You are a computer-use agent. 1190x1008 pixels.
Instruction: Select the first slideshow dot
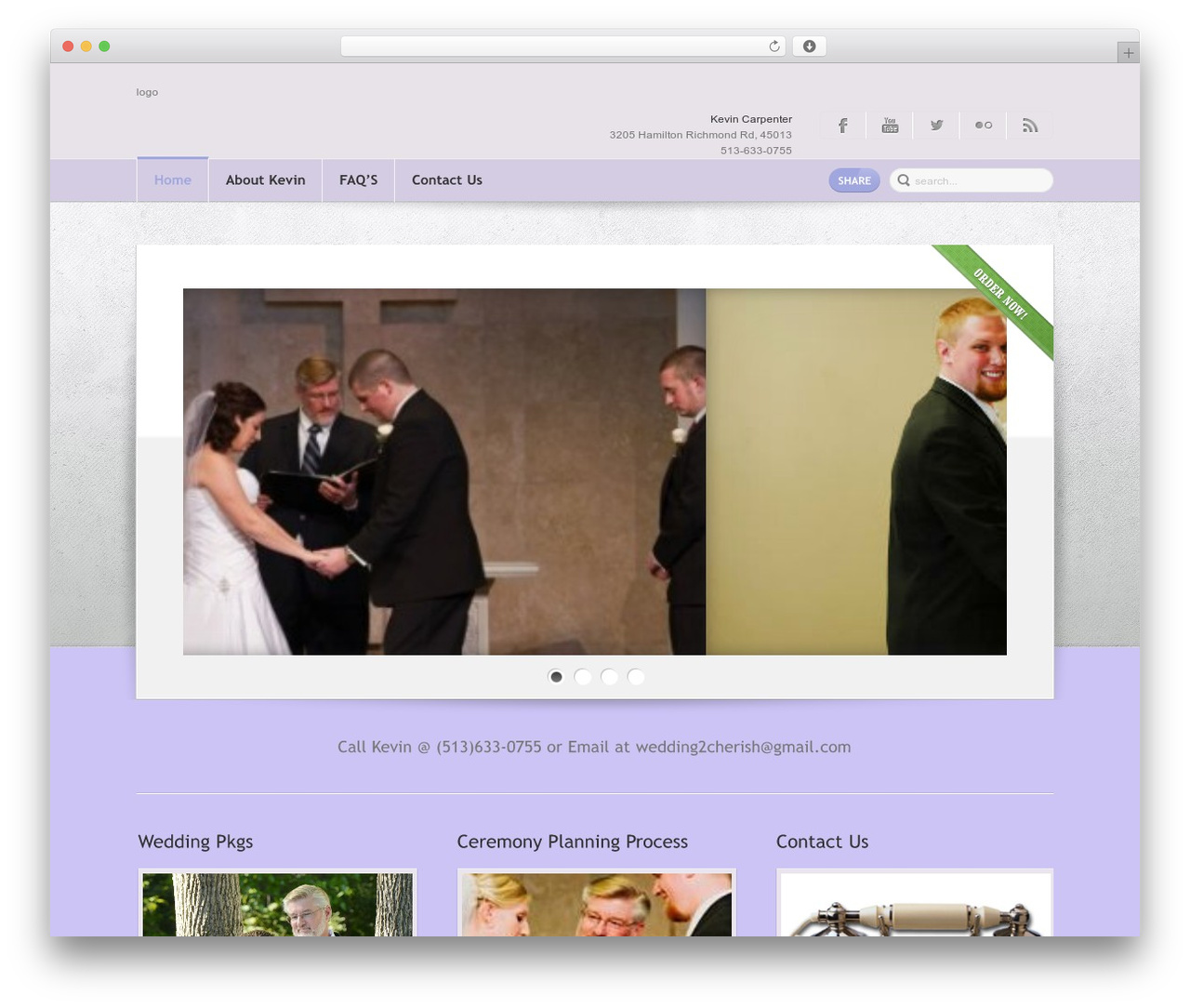coord(556,677)
